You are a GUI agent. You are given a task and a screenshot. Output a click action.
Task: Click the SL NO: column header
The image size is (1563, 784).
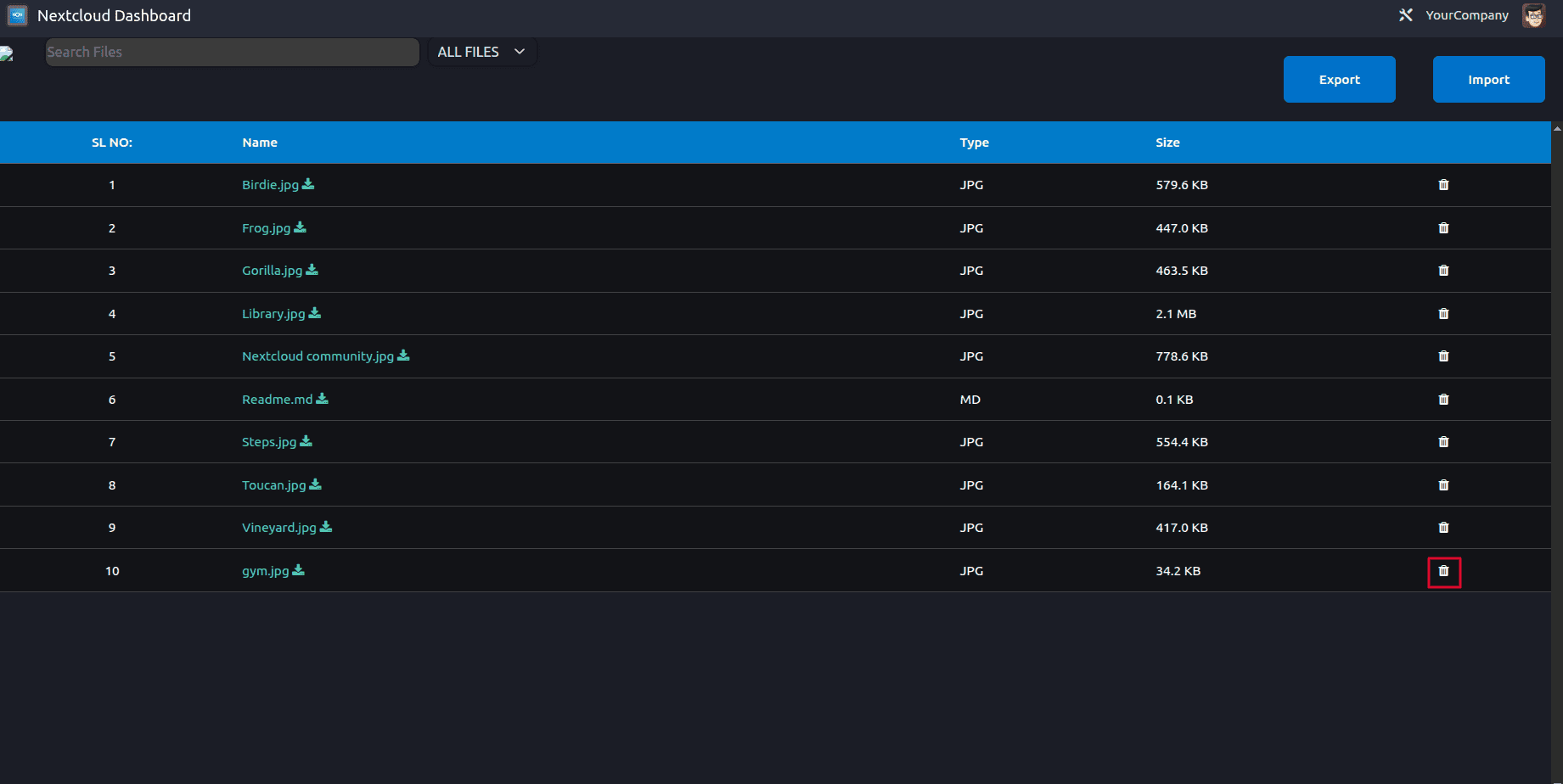pyautogui.click(x=112, y=143)
